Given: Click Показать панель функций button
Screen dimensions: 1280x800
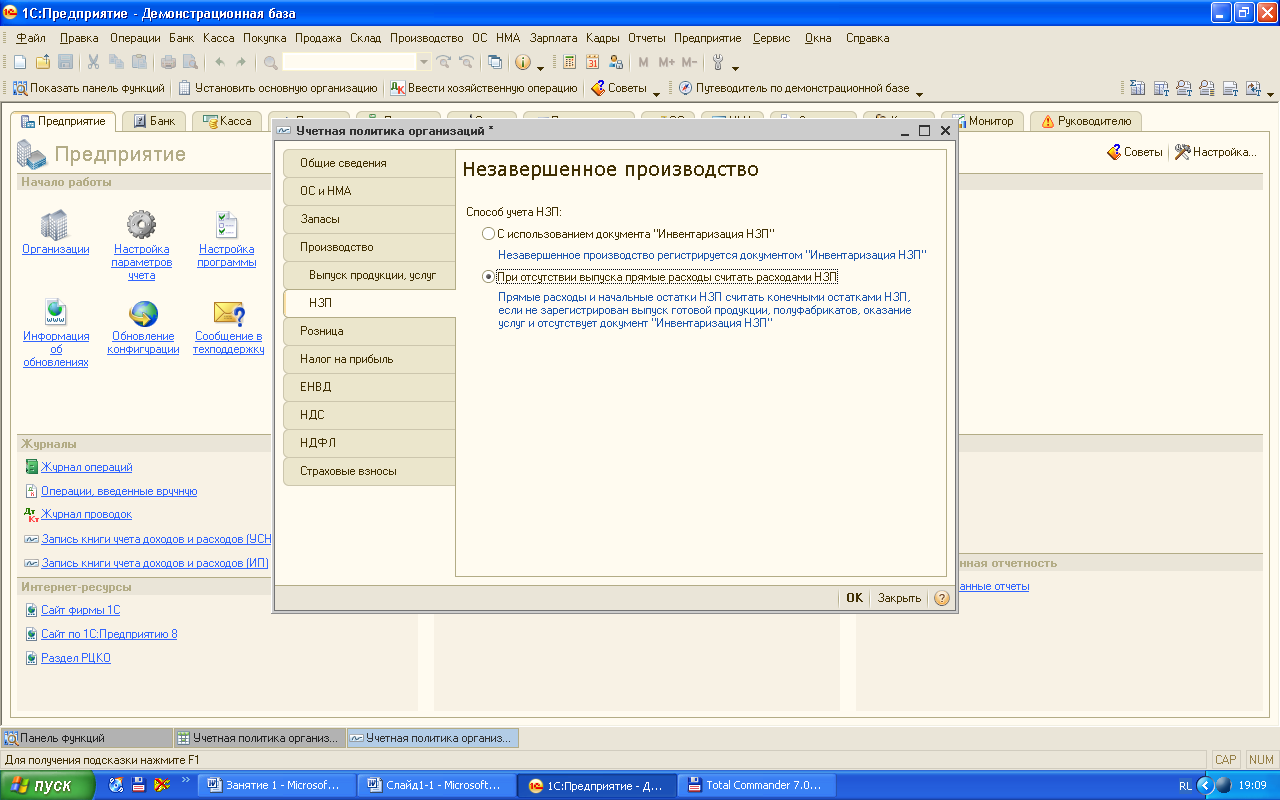Looking at the screenshot, I should tap(88, 88).
